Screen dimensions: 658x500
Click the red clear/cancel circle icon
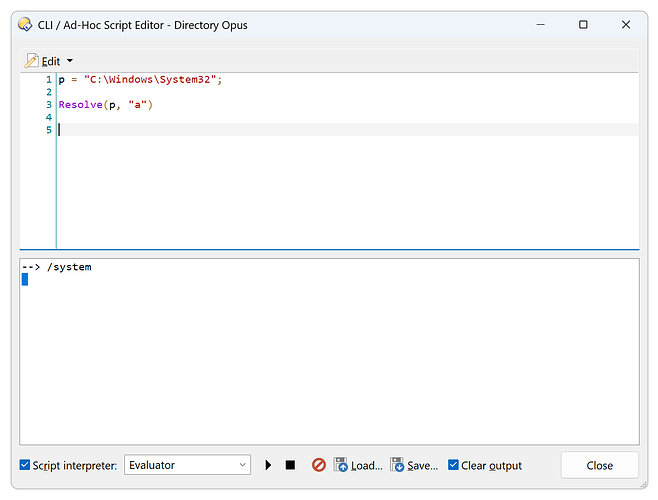[318, 465]
